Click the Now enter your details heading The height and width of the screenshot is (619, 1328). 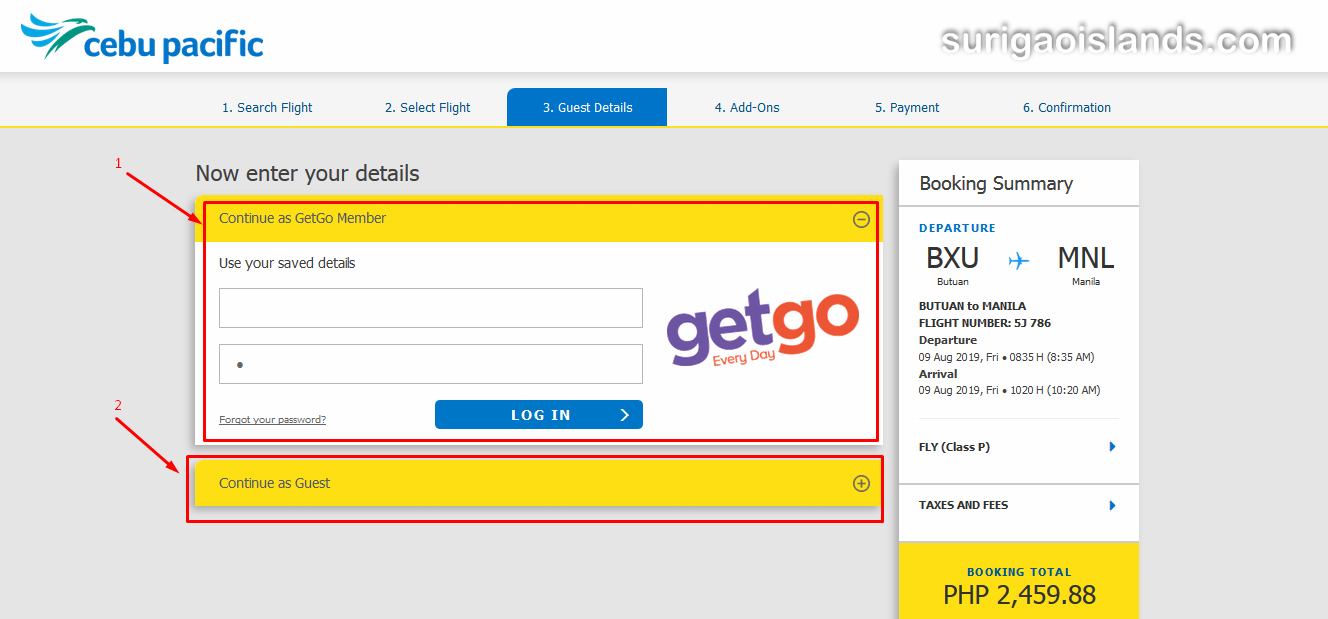pos(307,173)
